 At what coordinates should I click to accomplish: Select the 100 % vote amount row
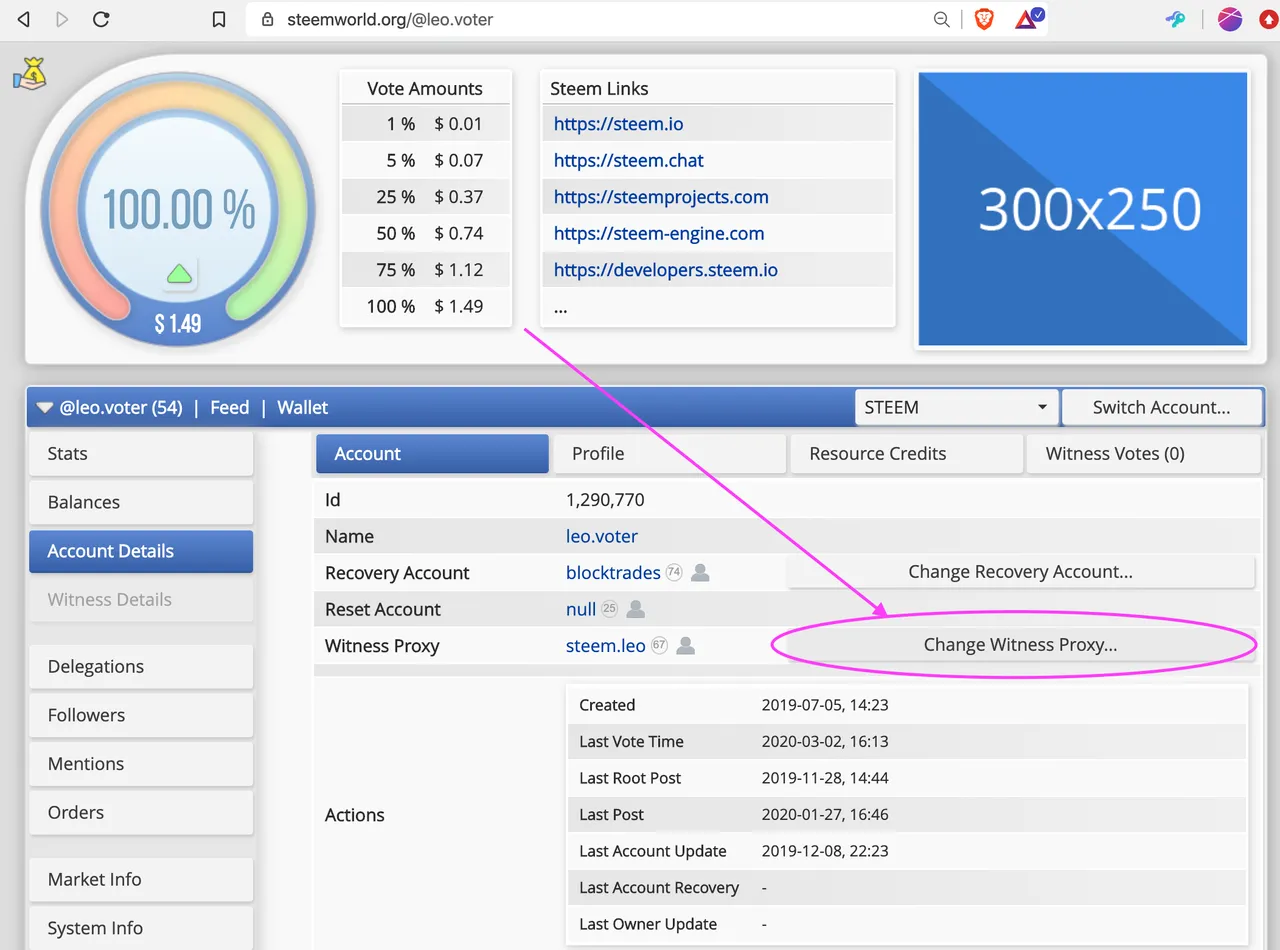[425, 306]
